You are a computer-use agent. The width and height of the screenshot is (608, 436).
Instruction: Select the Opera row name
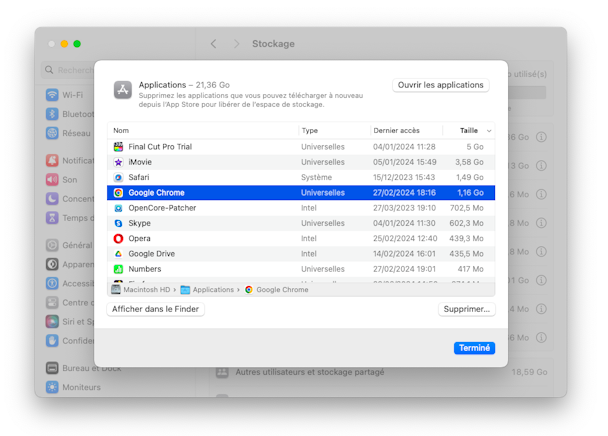139,239
